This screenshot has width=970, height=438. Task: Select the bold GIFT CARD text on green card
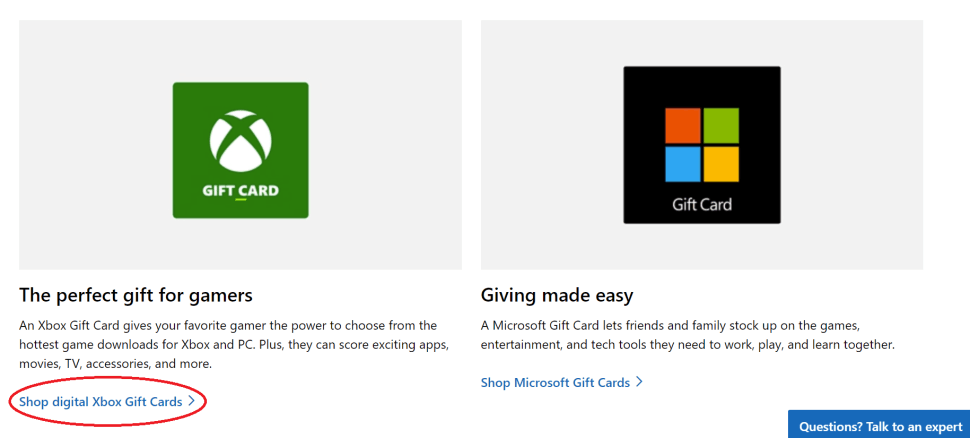pos(241,190)
